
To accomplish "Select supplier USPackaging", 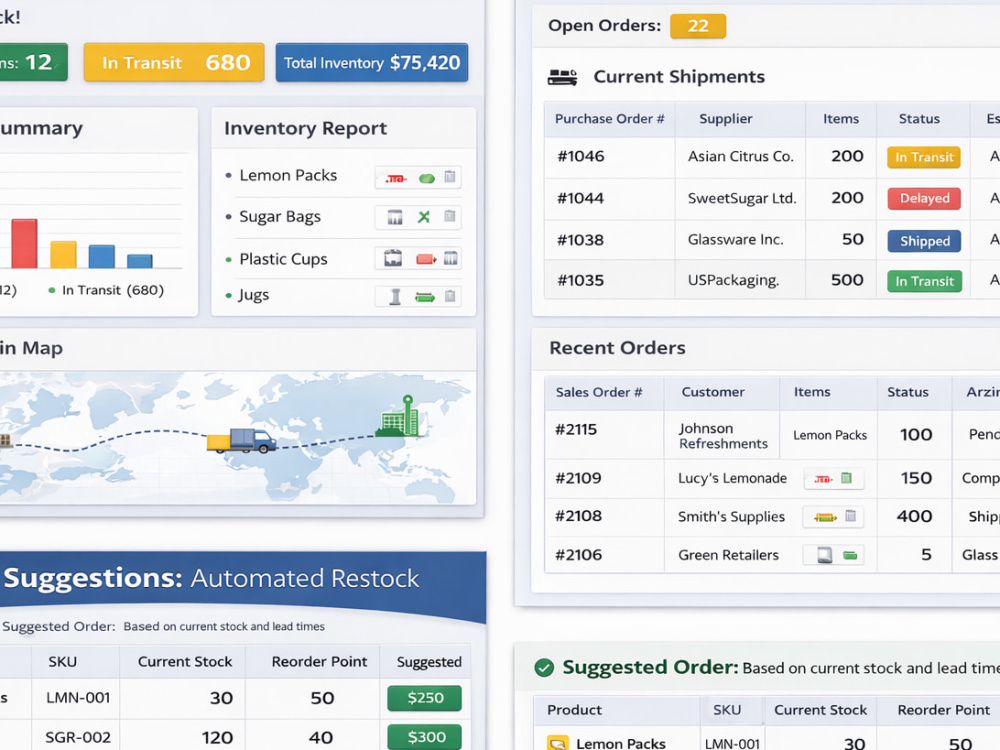I will point(733,281).
